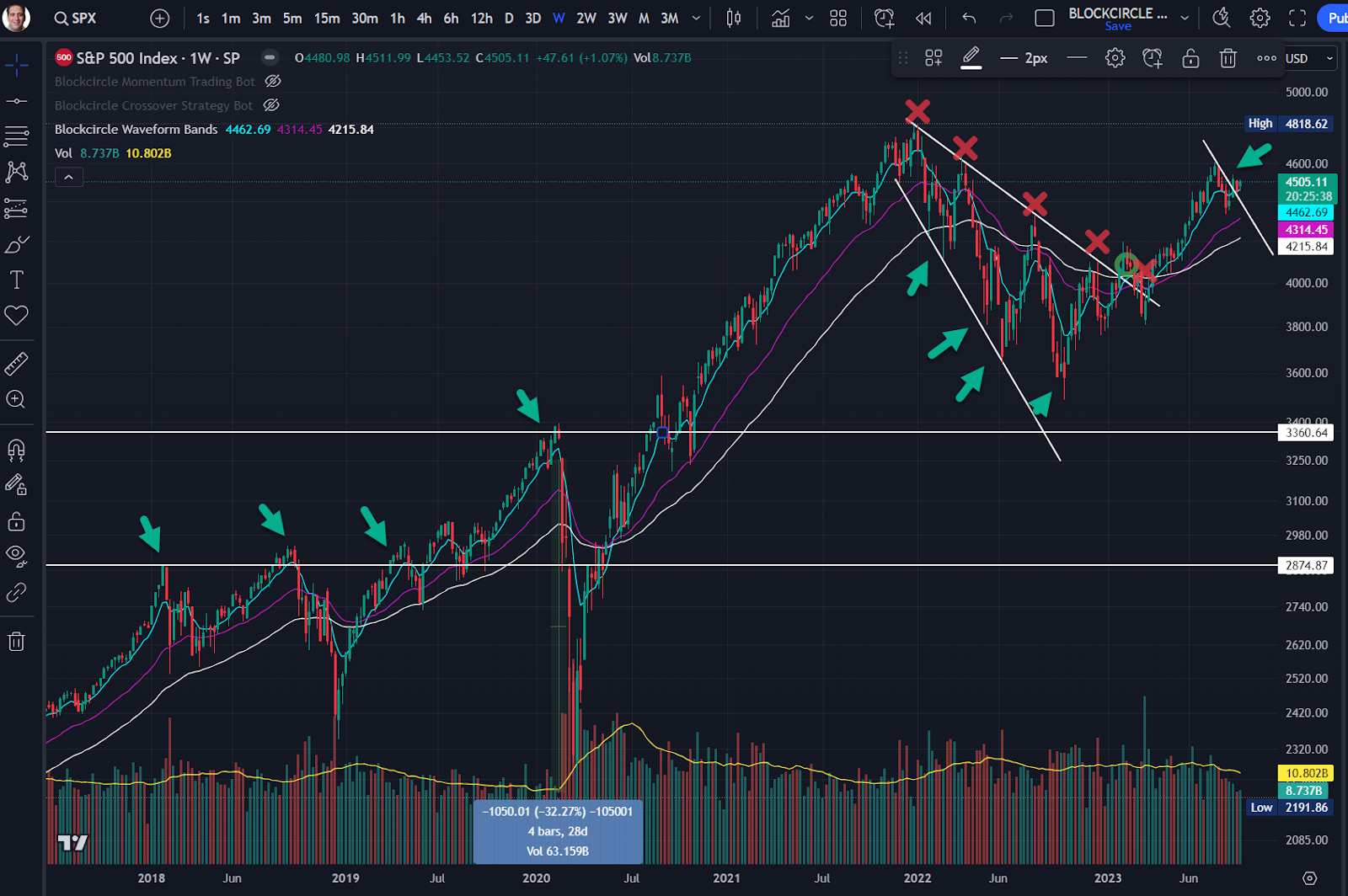The height and width of the screenshot is (896, 1348).
Task: Click the Blockcircle Waveform Bands legend
Action: (x=136, y=130)
